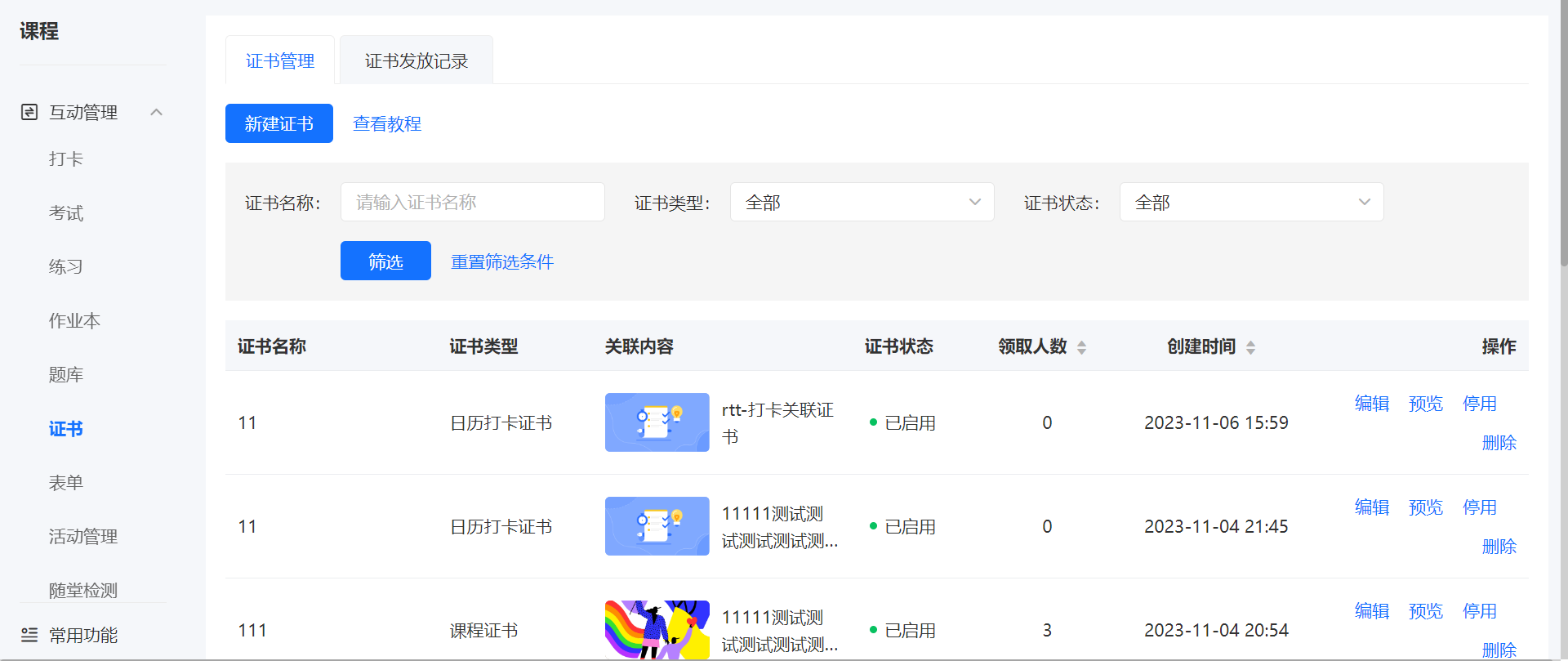Click the 新建证书 button

click(x=279, y=123)
